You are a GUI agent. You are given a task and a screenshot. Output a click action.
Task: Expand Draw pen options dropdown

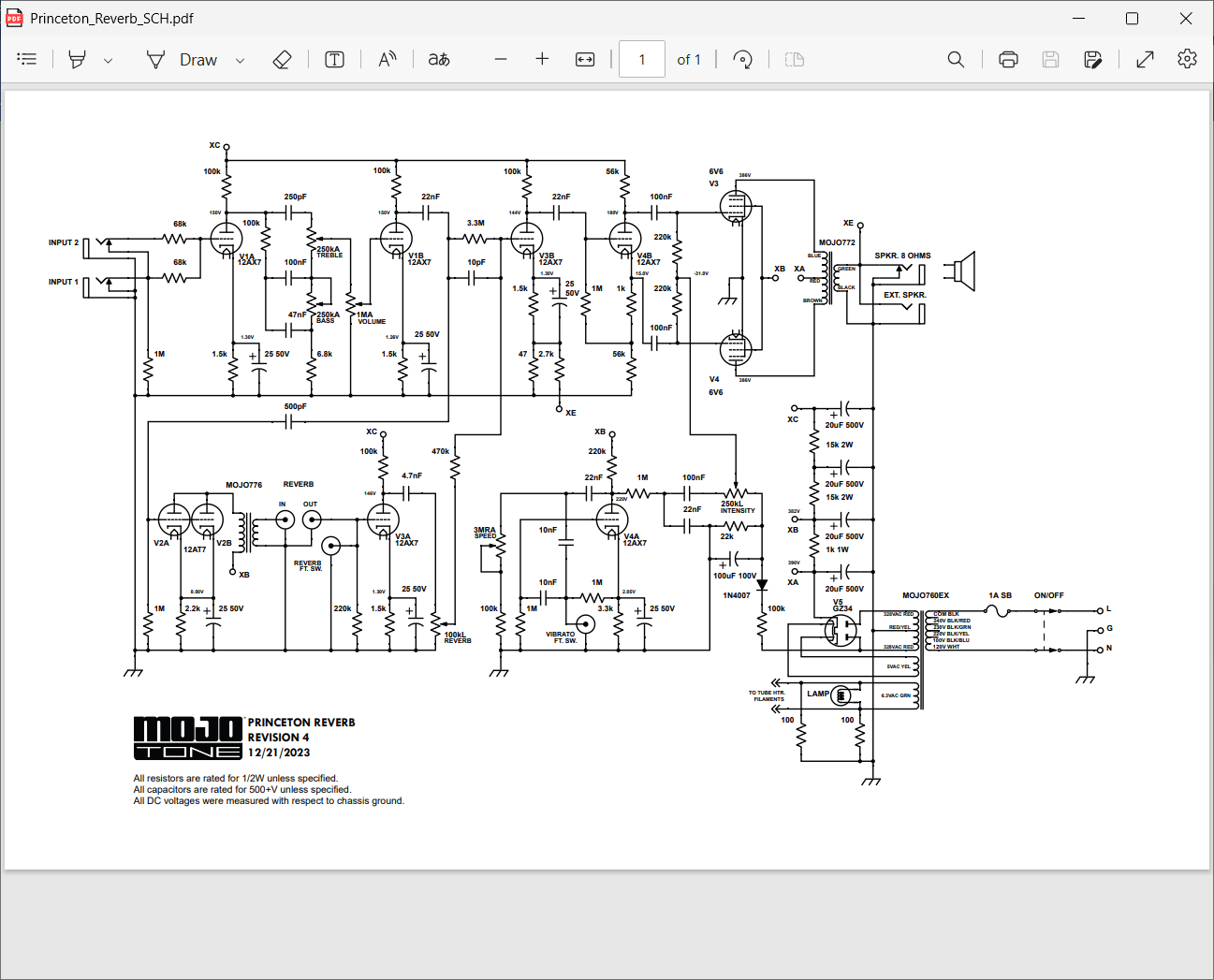(x=240, y=60)
